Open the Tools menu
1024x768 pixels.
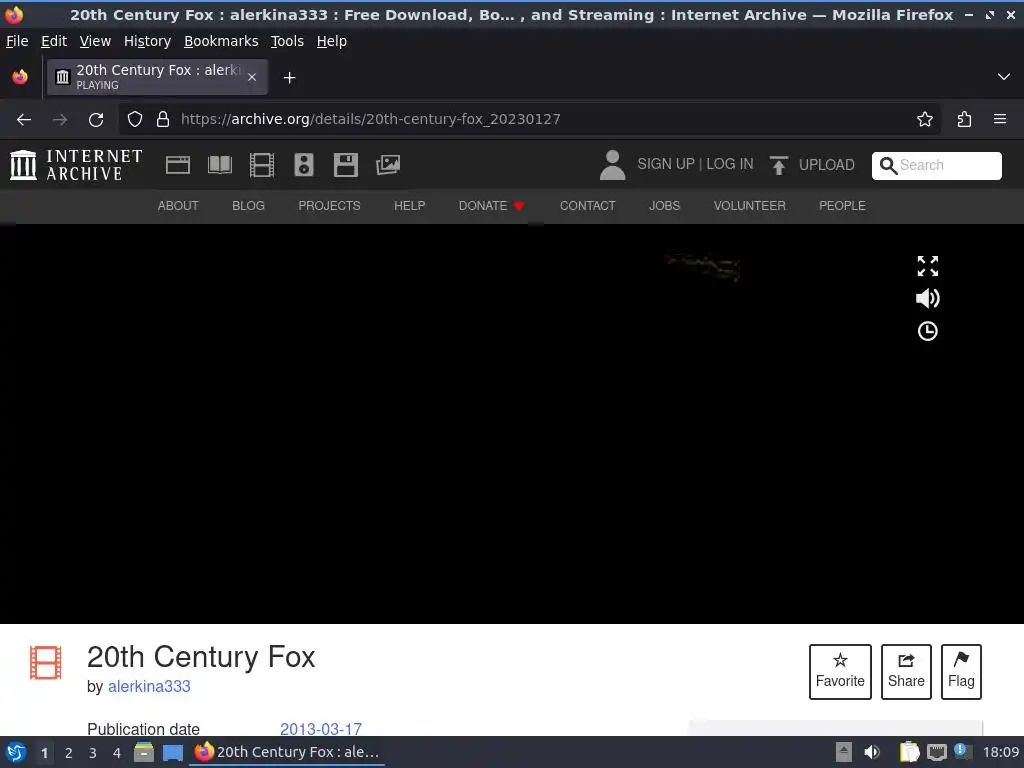point(287,41)
